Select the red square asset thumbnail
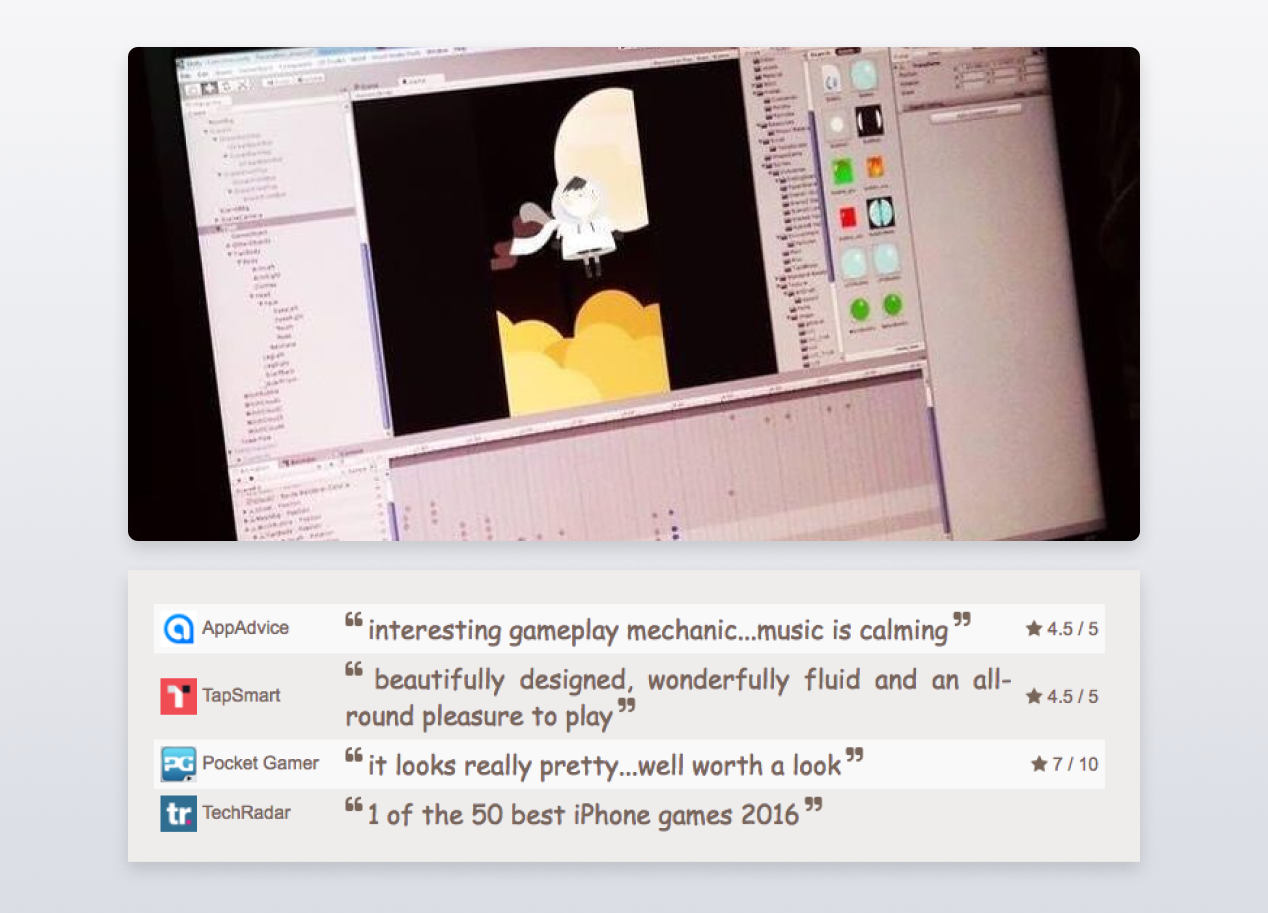Image resolution: width=1268 pixels, height=913 pixels. coord(846,217)
